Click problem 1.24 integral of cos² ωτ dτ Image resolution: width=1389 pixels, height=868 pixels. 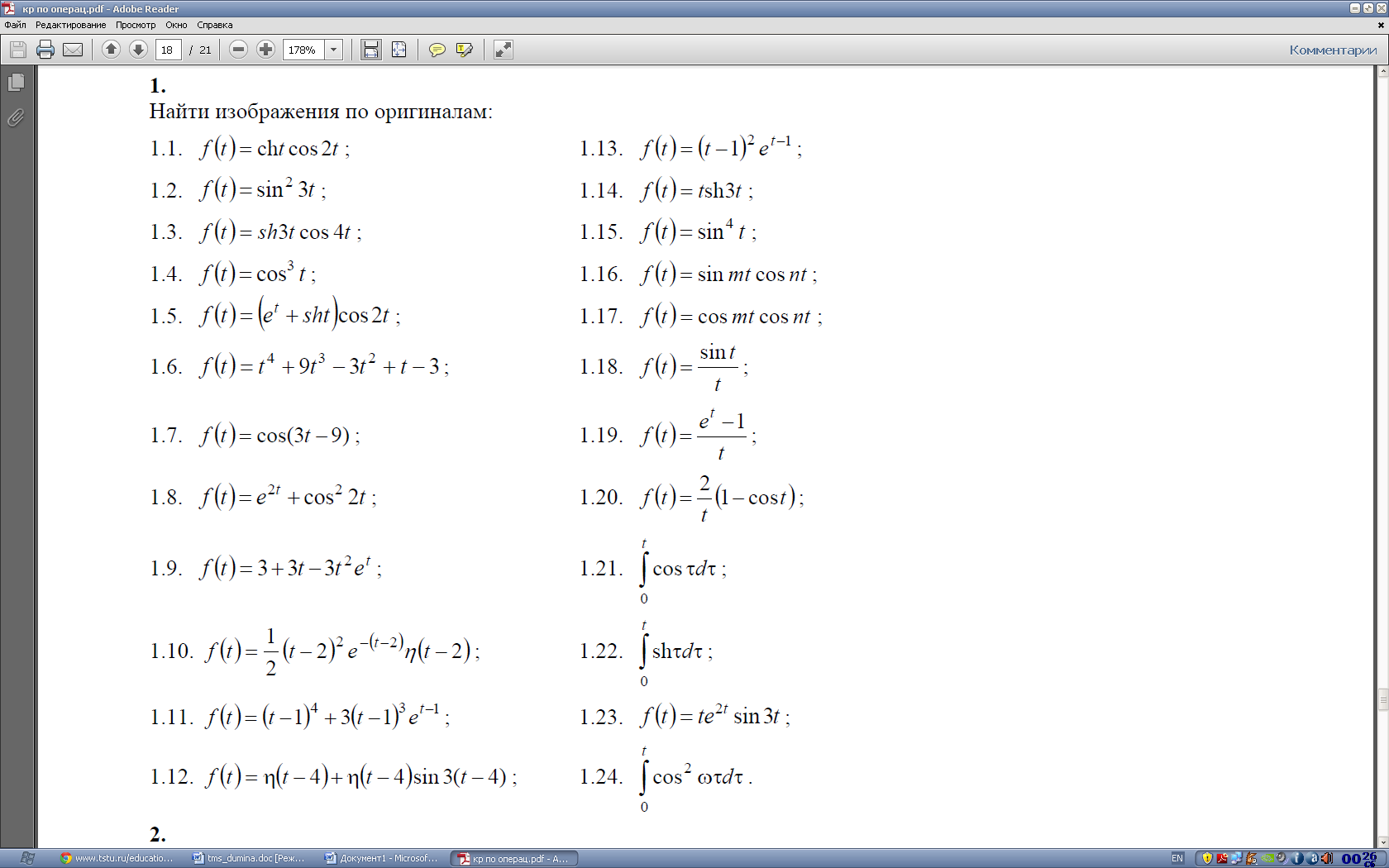(695, 778)
